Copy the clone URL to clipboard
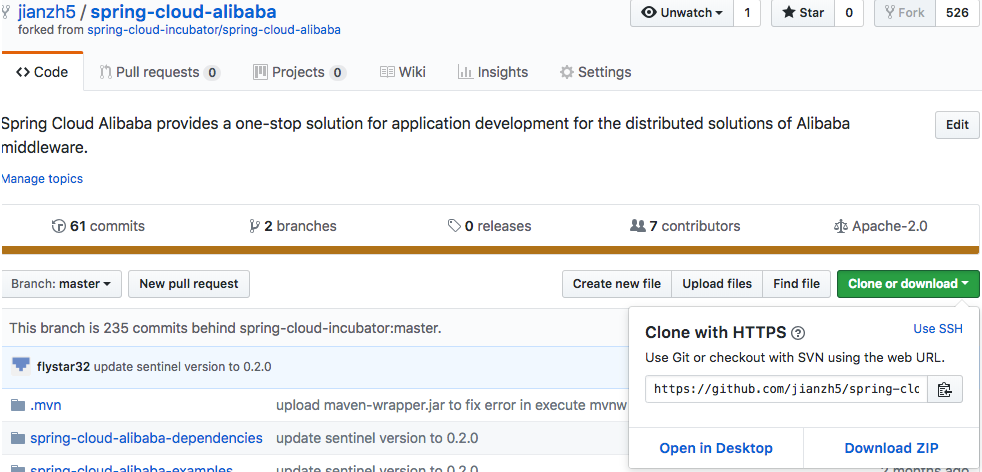The width and height of the screenshot is (982, 472). pos(944,389)
